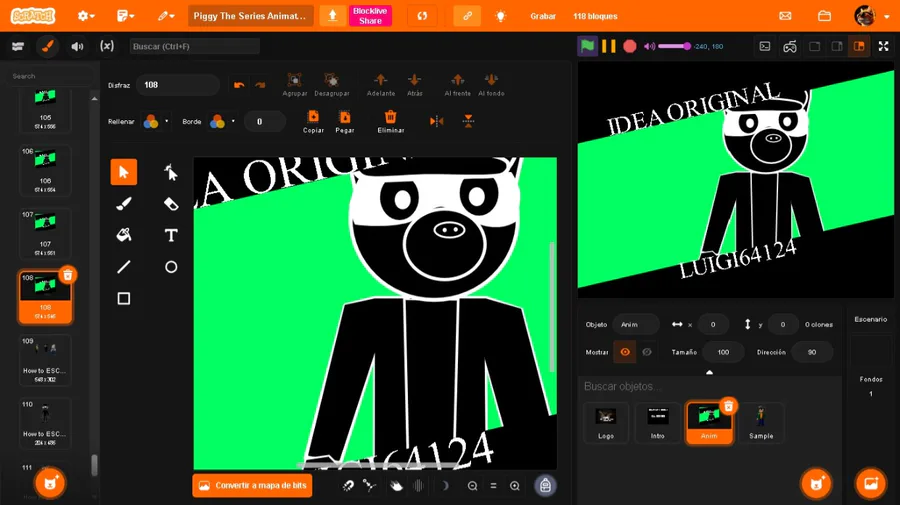Click the Borde outline color swatch
Image resolution: width=900 pixels, height=505 pixels.
(217, 122)
